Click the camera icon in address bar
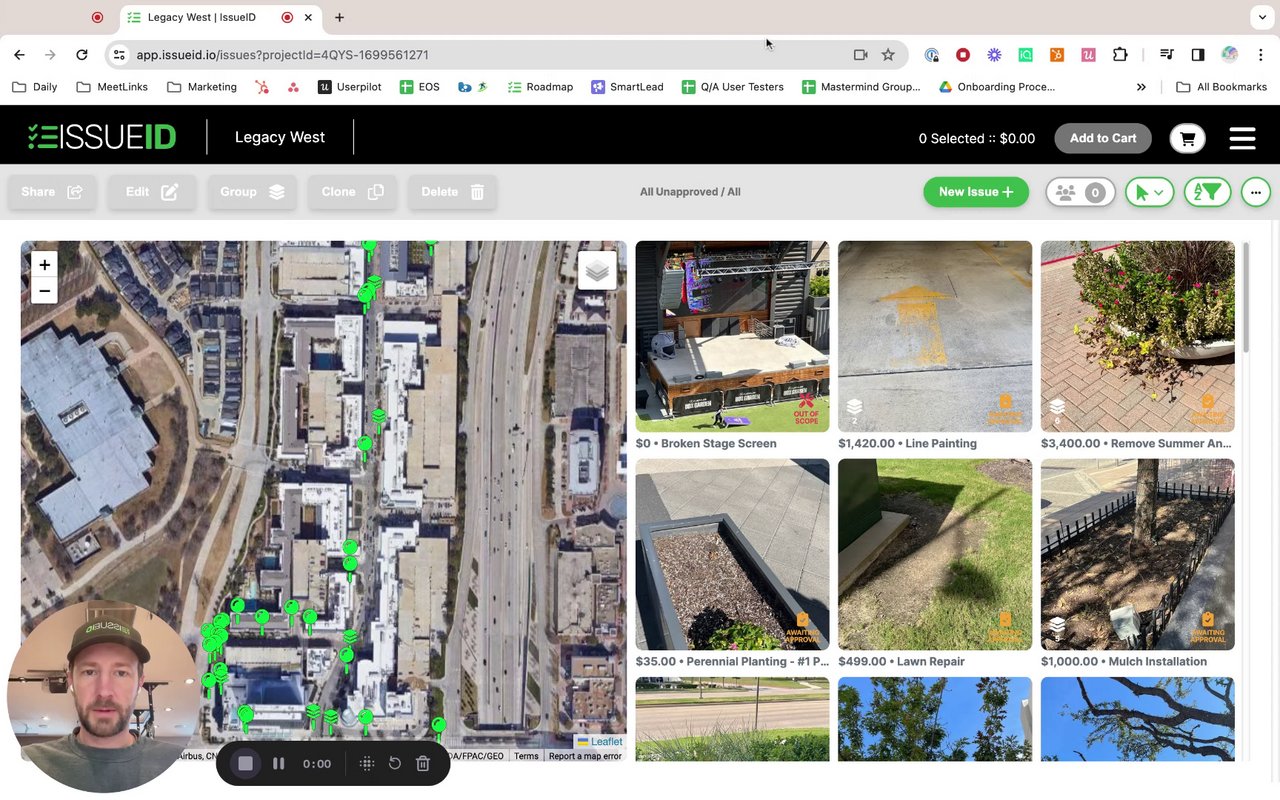Viewport: 1280px width, 800px height. click(x=860, y=55)
